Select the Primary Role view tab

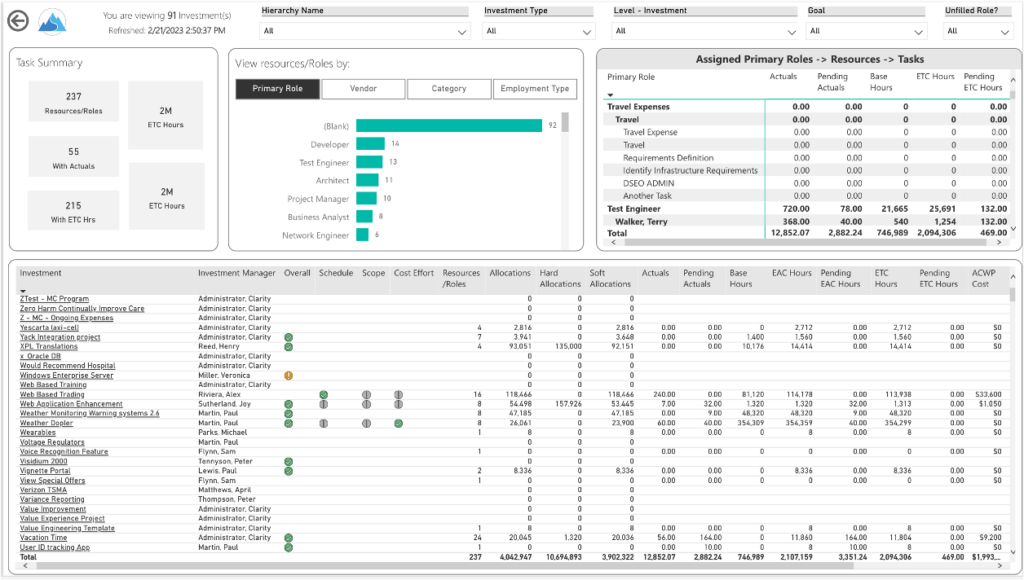[x=278, y=89]
